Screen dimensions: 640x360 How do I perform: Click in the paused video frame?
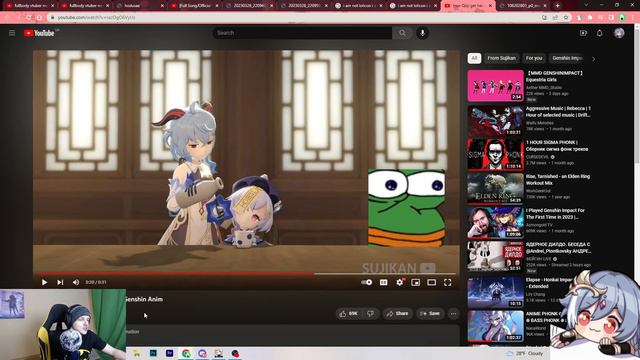click(x=246, y=161)
